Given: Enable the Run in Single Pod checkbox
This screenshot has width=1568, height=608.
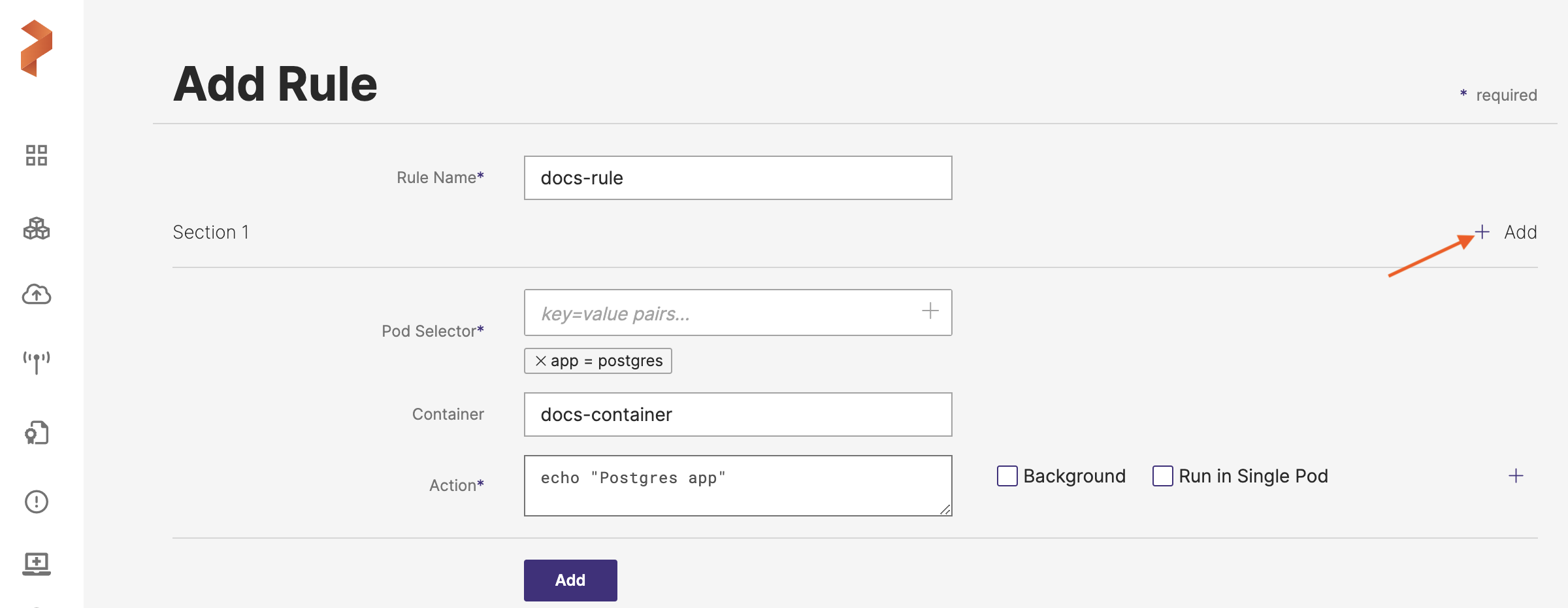Looking at the screenshot, I should (x=1162, y=476).
